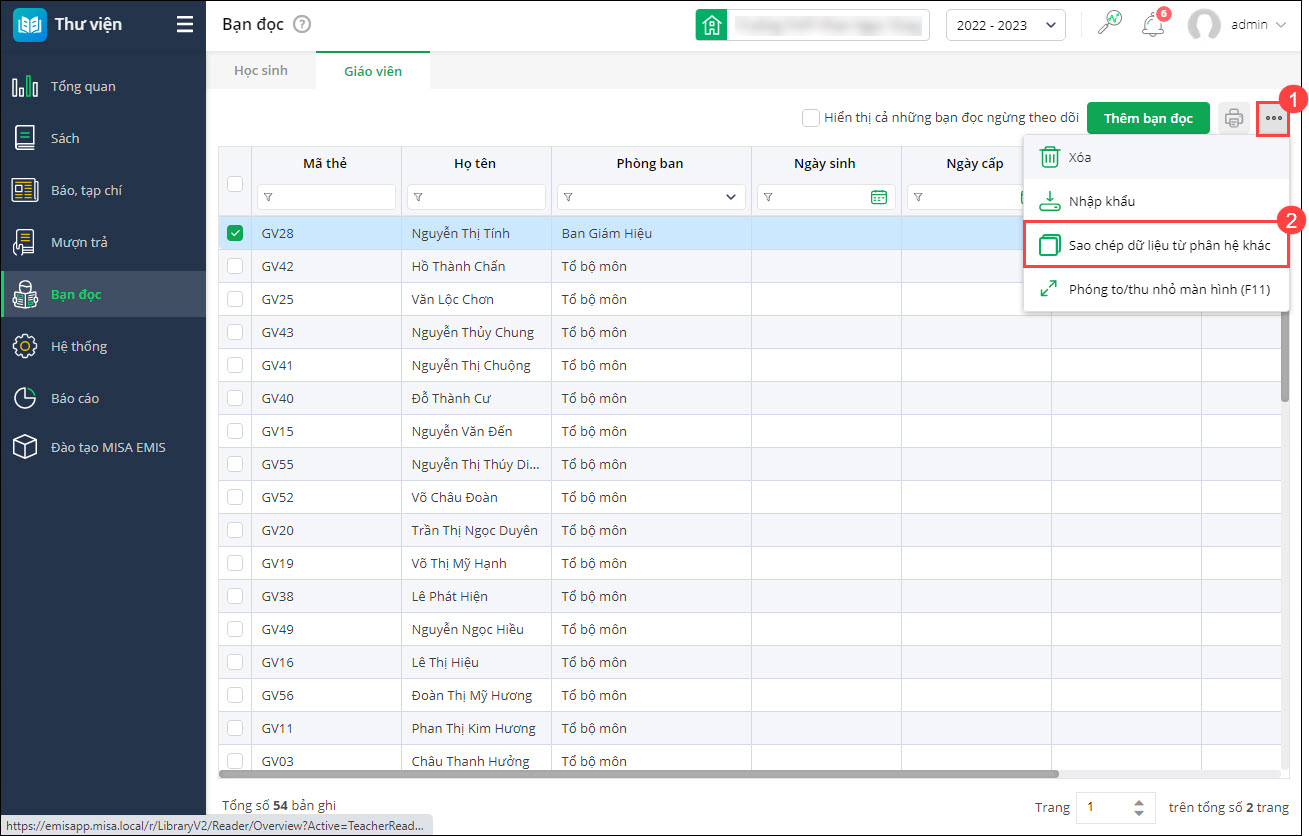Open calendar picker in Ngày sinh filter

(x=879, y=197)
